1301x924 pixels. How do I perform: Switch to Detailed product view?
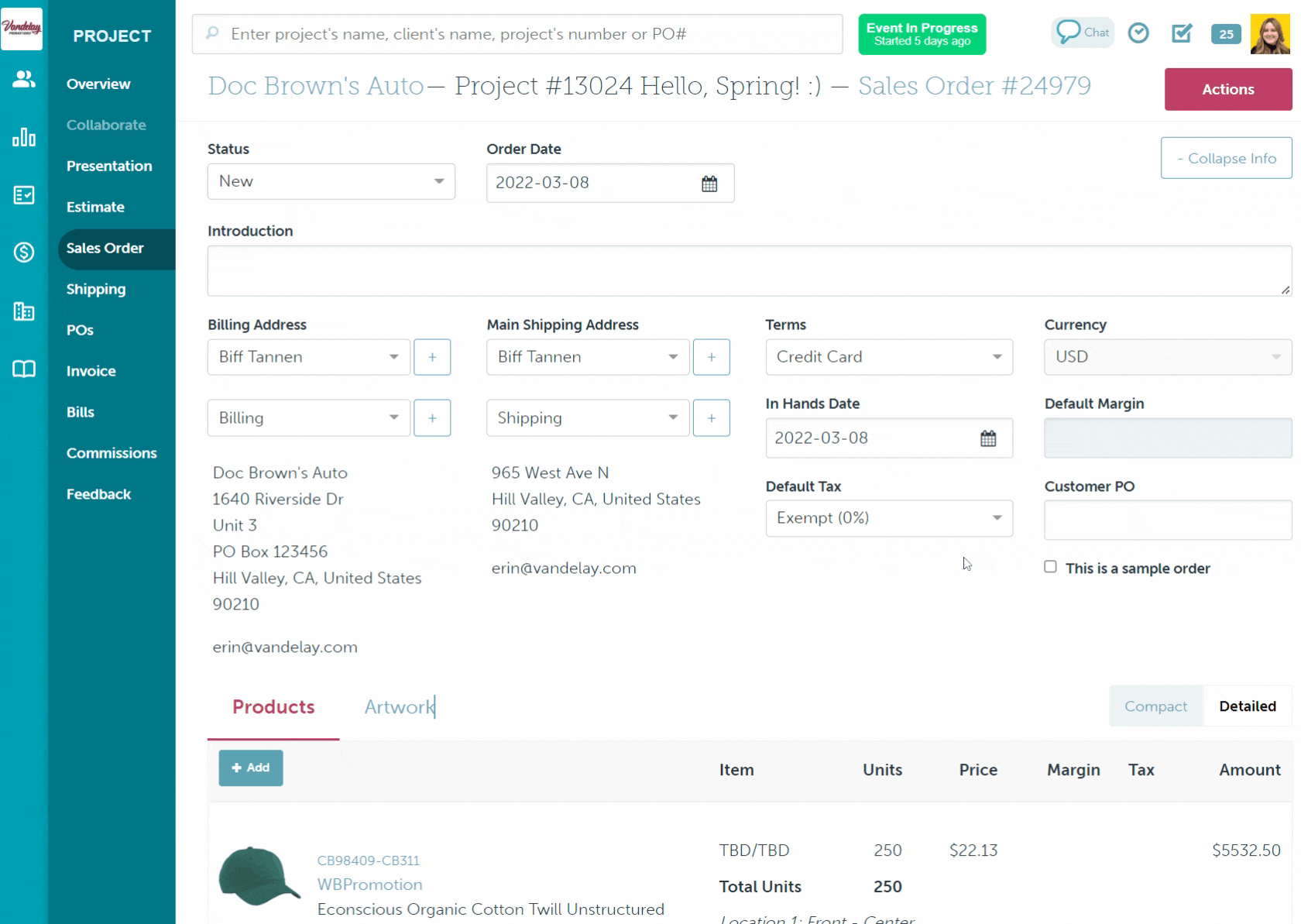1247,706
